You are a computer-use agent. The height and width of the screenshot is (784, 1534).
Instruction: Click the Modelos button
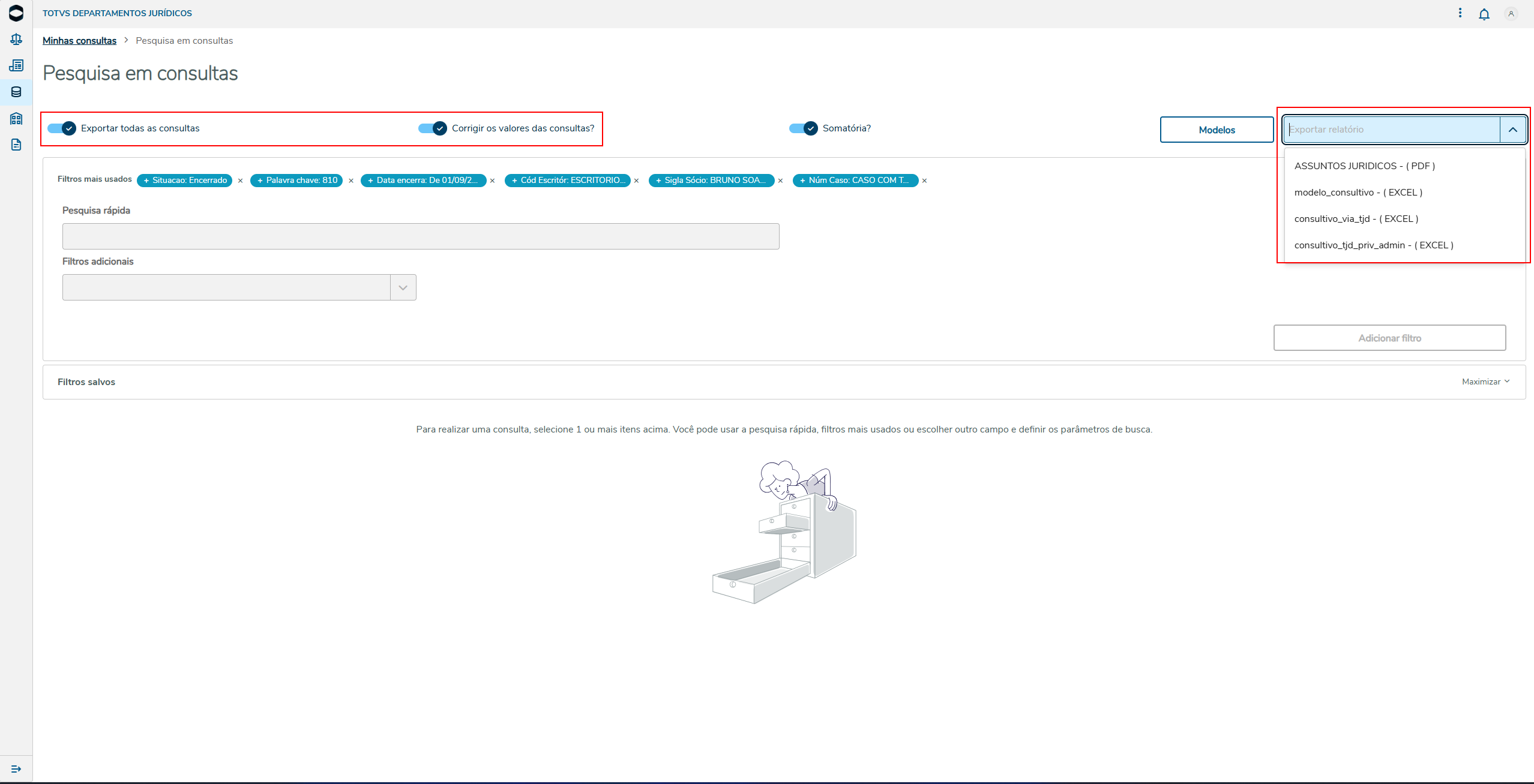[x=1217, y=130]
